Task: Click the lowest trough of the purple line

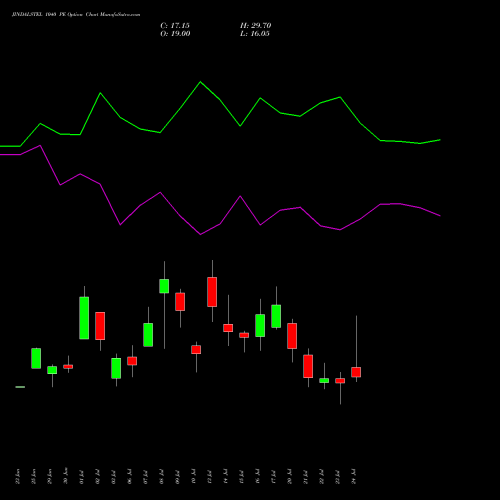Action: click(x=200, y=234)
